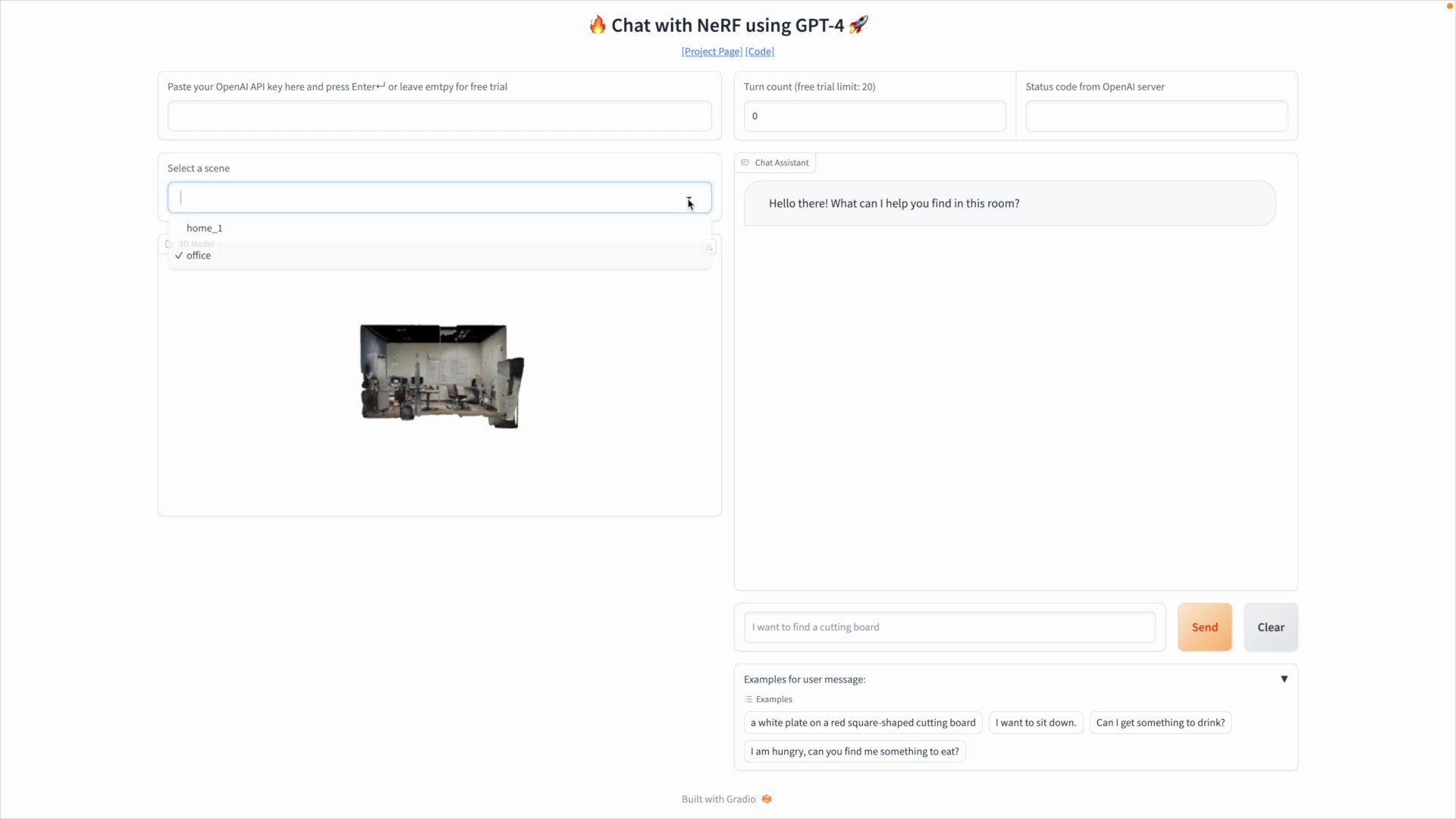The height and width of the screenshot is (819, 1456).
Task: Click the example 'I want to sit down.'
Action: (x=1035, y=722)
